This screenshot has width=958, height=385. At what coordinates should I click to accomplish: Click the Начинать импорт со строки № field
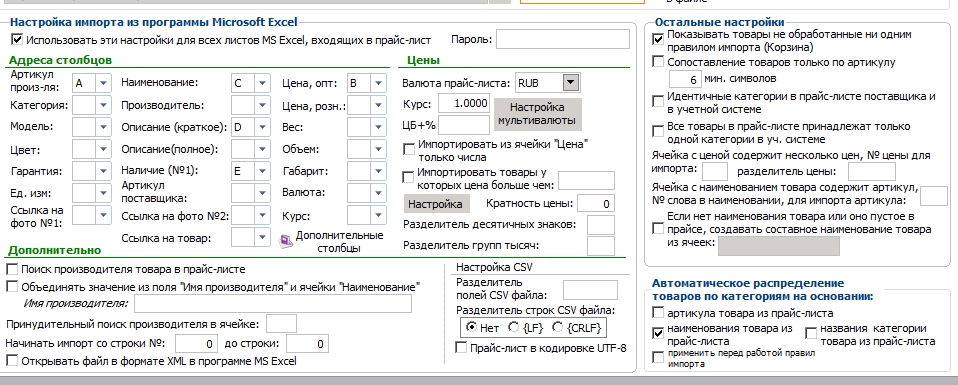click(196, 343)
